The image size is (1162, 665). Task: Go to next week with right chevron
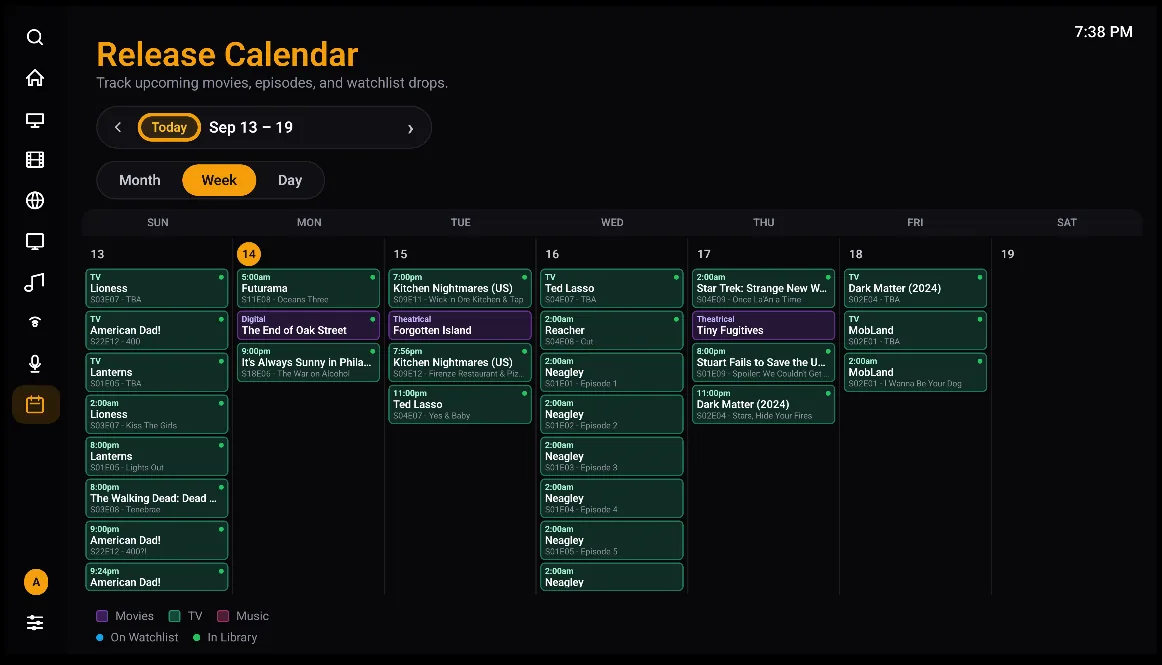pos(411,128)
